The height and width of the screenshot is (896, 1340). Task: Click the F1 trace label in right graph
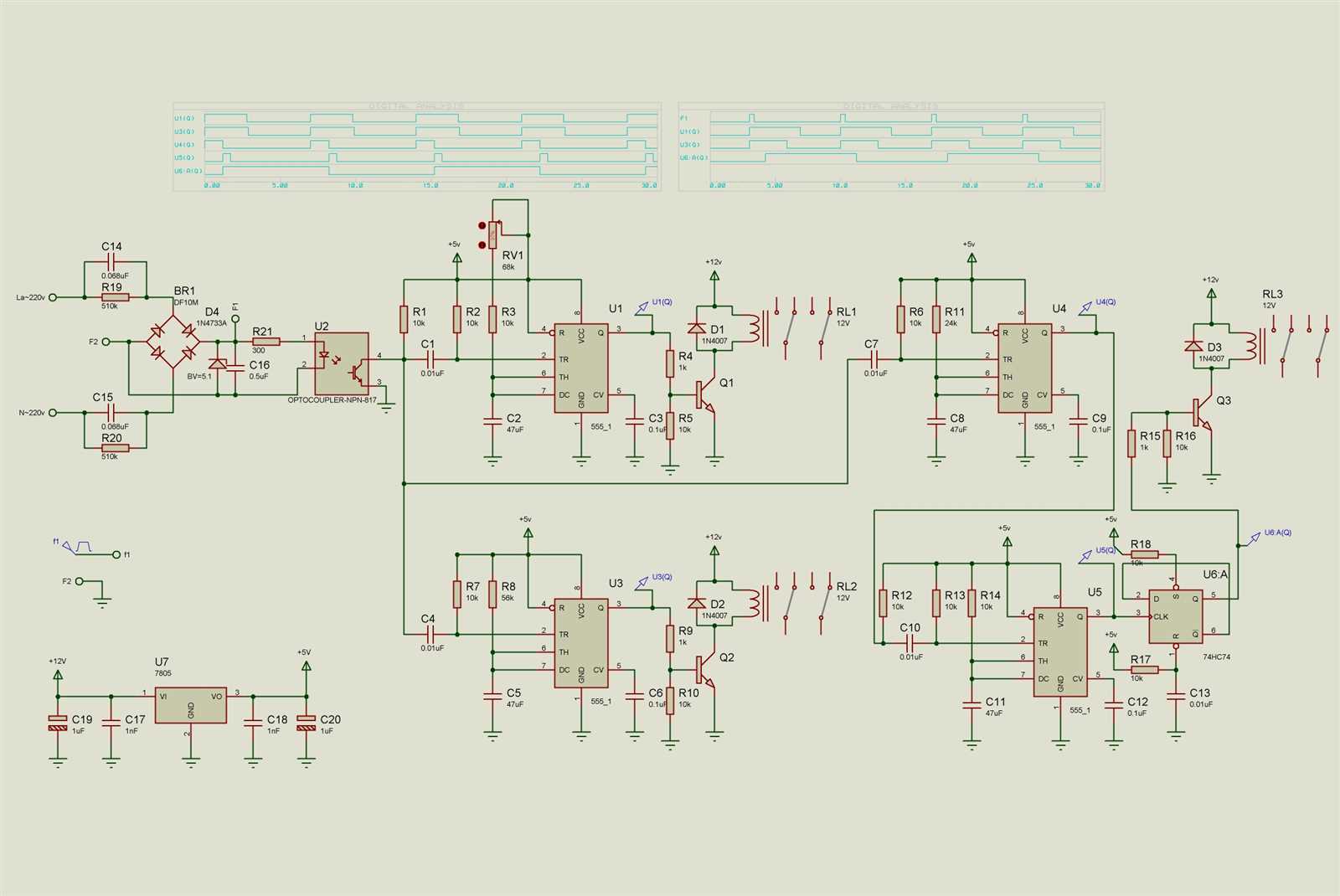click(x=684, y=118)
